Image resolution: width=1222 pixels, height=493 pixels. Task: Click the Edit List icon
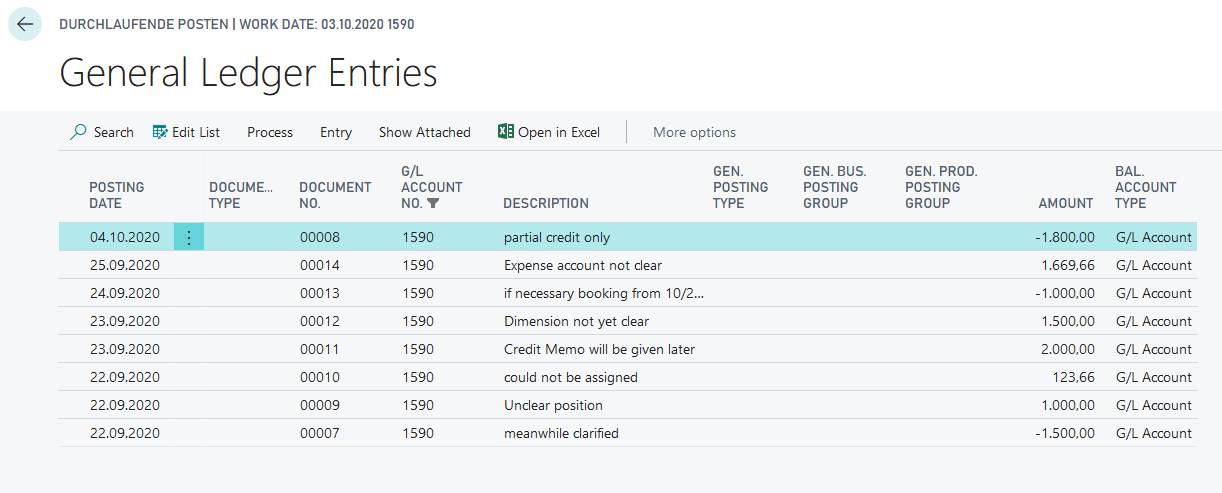pyautogui.click(x=160, y=132)
